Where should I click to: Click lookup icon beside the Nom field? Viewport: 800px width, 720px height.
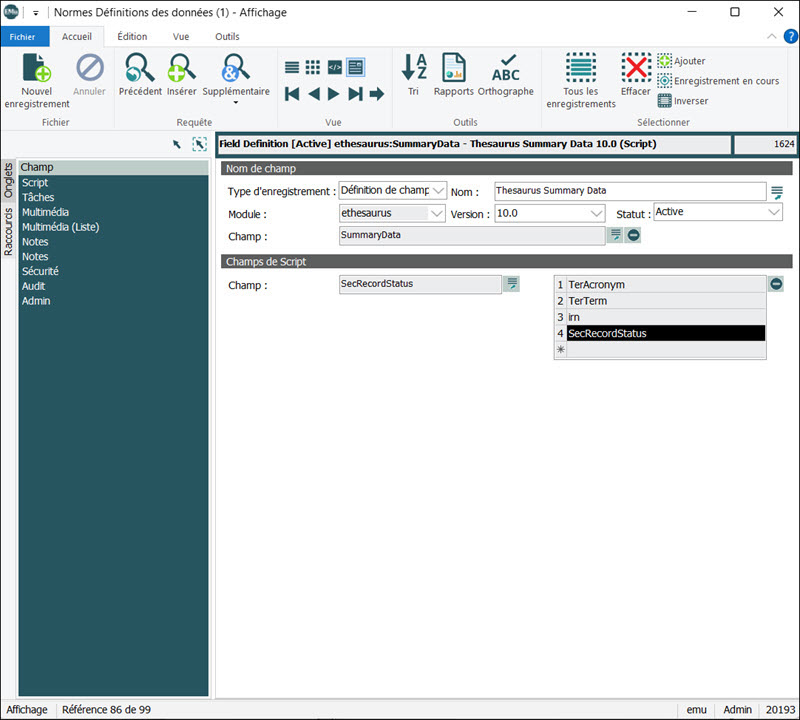tap(777, 192)
